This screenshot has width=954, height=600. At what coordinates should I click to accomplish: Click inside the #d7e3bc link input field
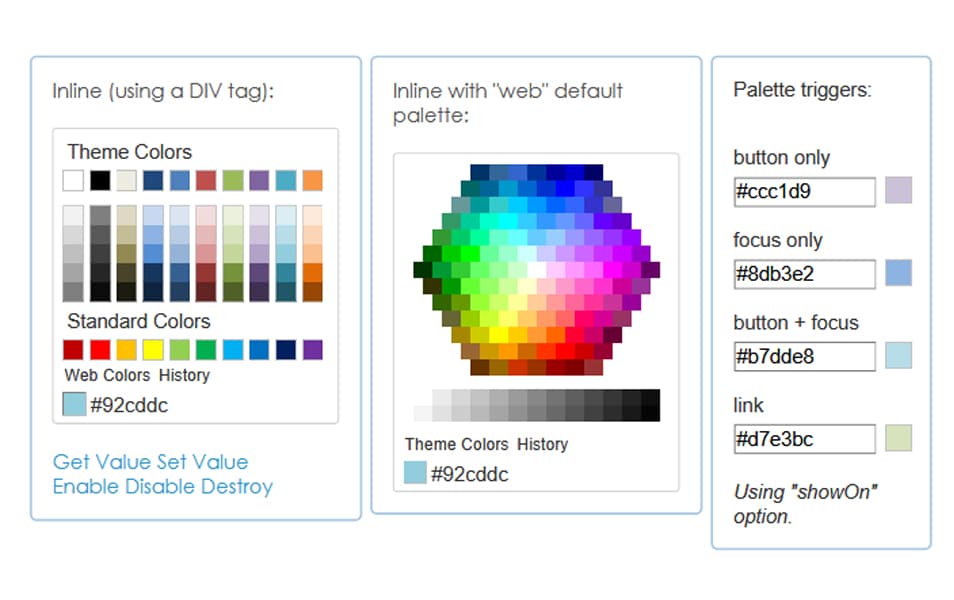pyautogui.click(x=804, y=438)
